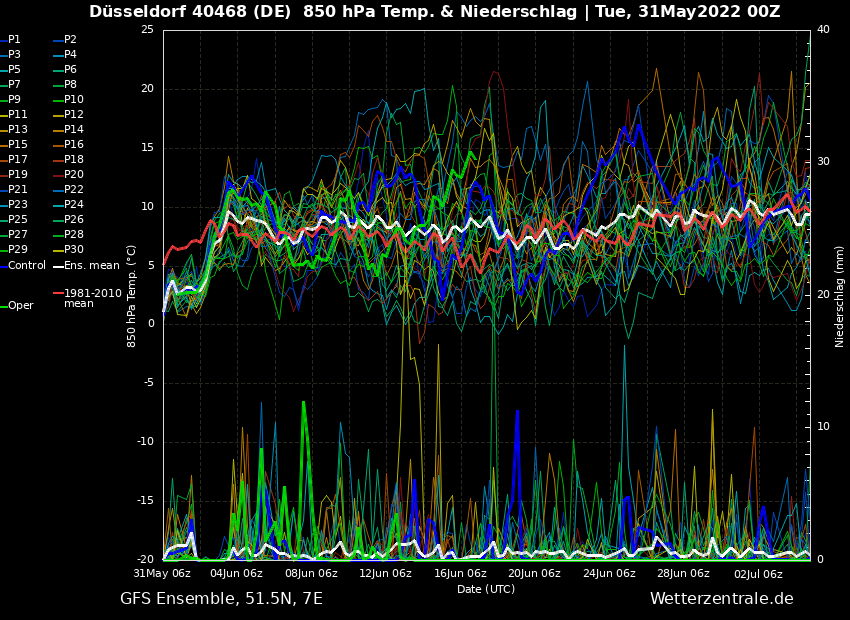Select the 16Jun 06z date tick
Viewport: 850px width, 620px height.
click(460, 573)
